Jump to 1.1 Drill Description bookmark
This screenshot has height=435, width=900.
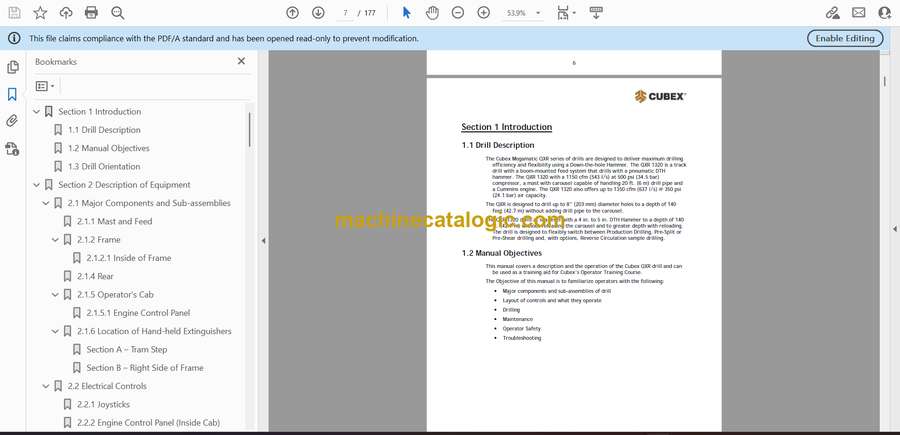tap(104, 130)
